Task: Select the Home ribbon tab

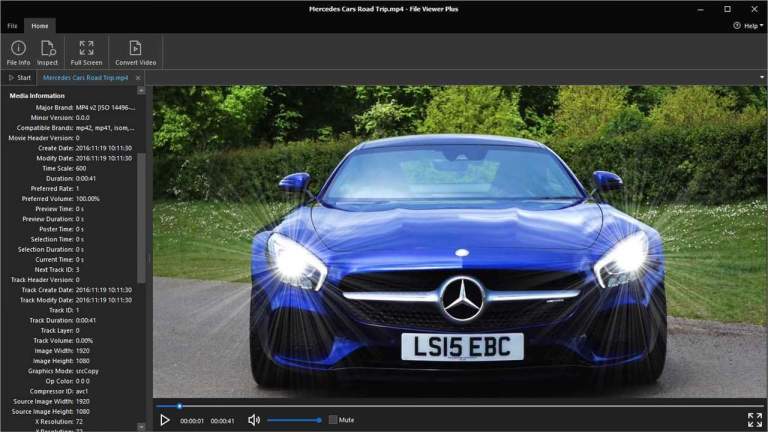Action: click(40, 26)
